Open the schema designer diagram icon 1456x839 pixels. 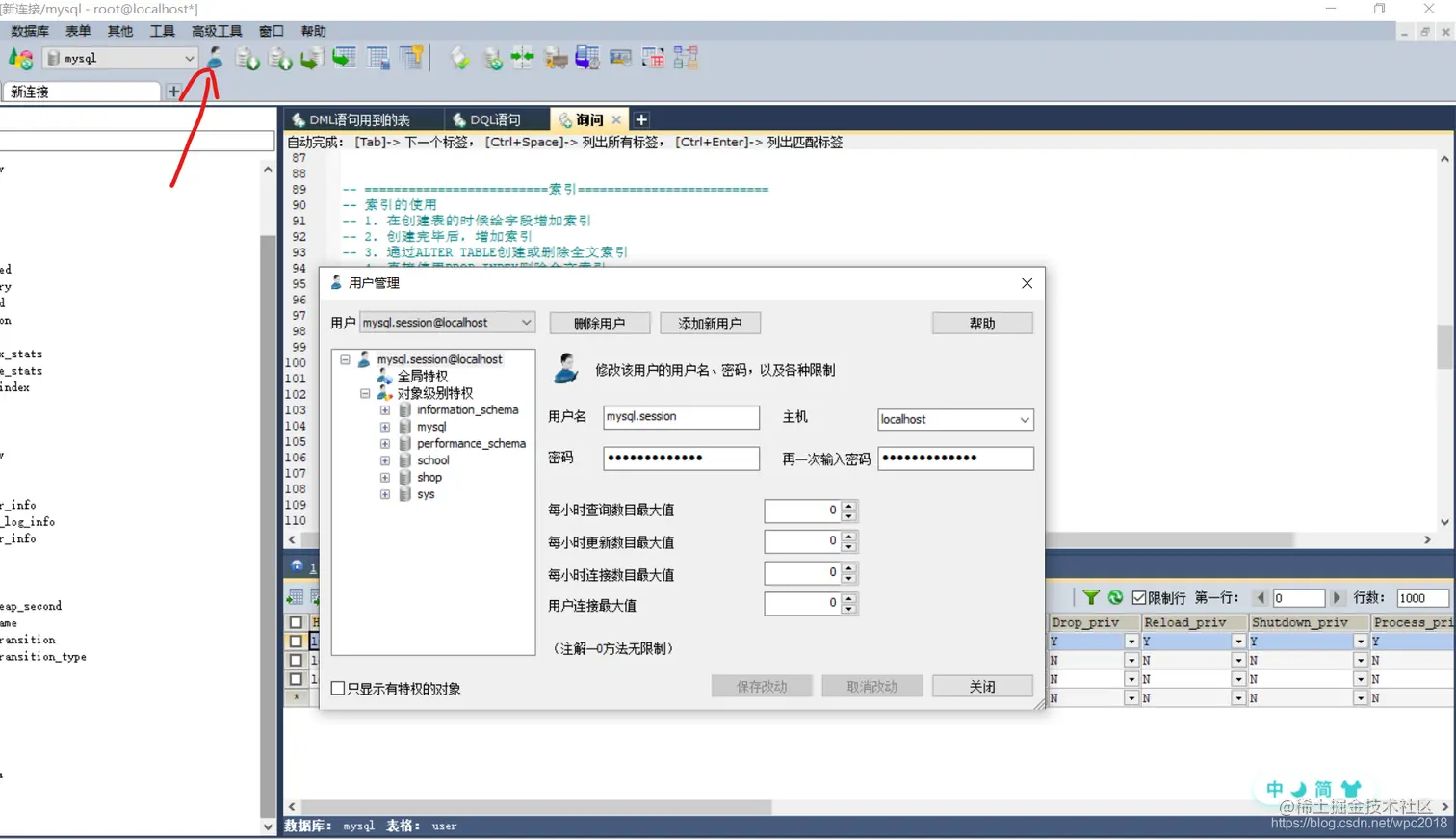point(686,59)
